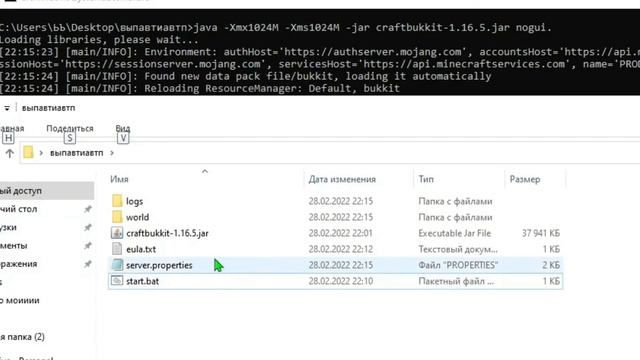Expand breadcrumb chevron after выпавтиавтп
Viewport: 640px width, 360px height.
pos(112,153)
